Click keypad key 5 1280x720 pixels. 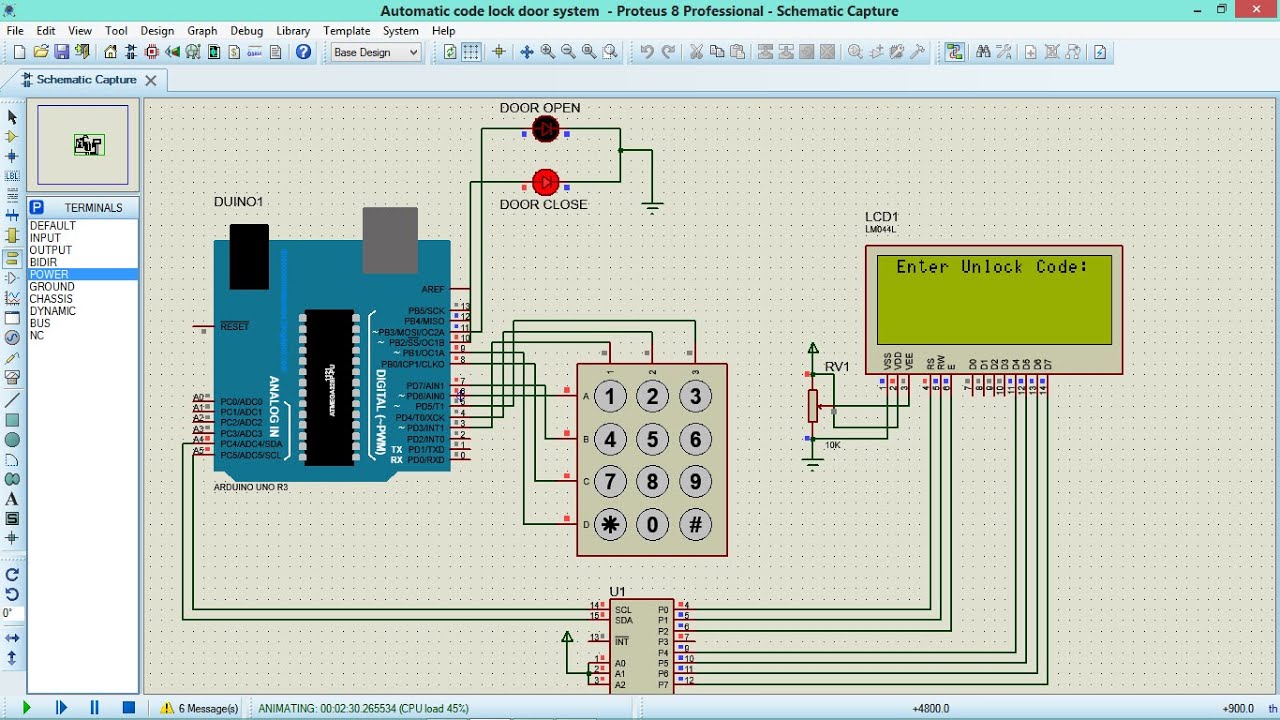[653, 439]
